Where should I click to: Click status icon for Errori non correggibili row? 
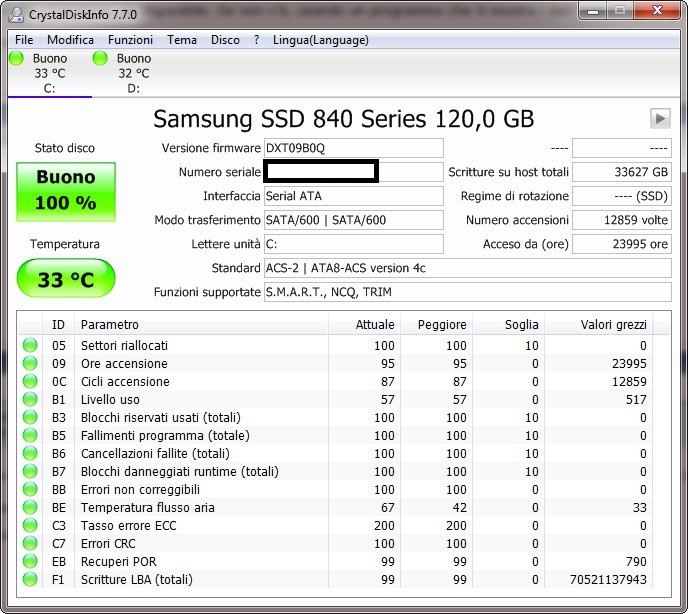(30, 489)
